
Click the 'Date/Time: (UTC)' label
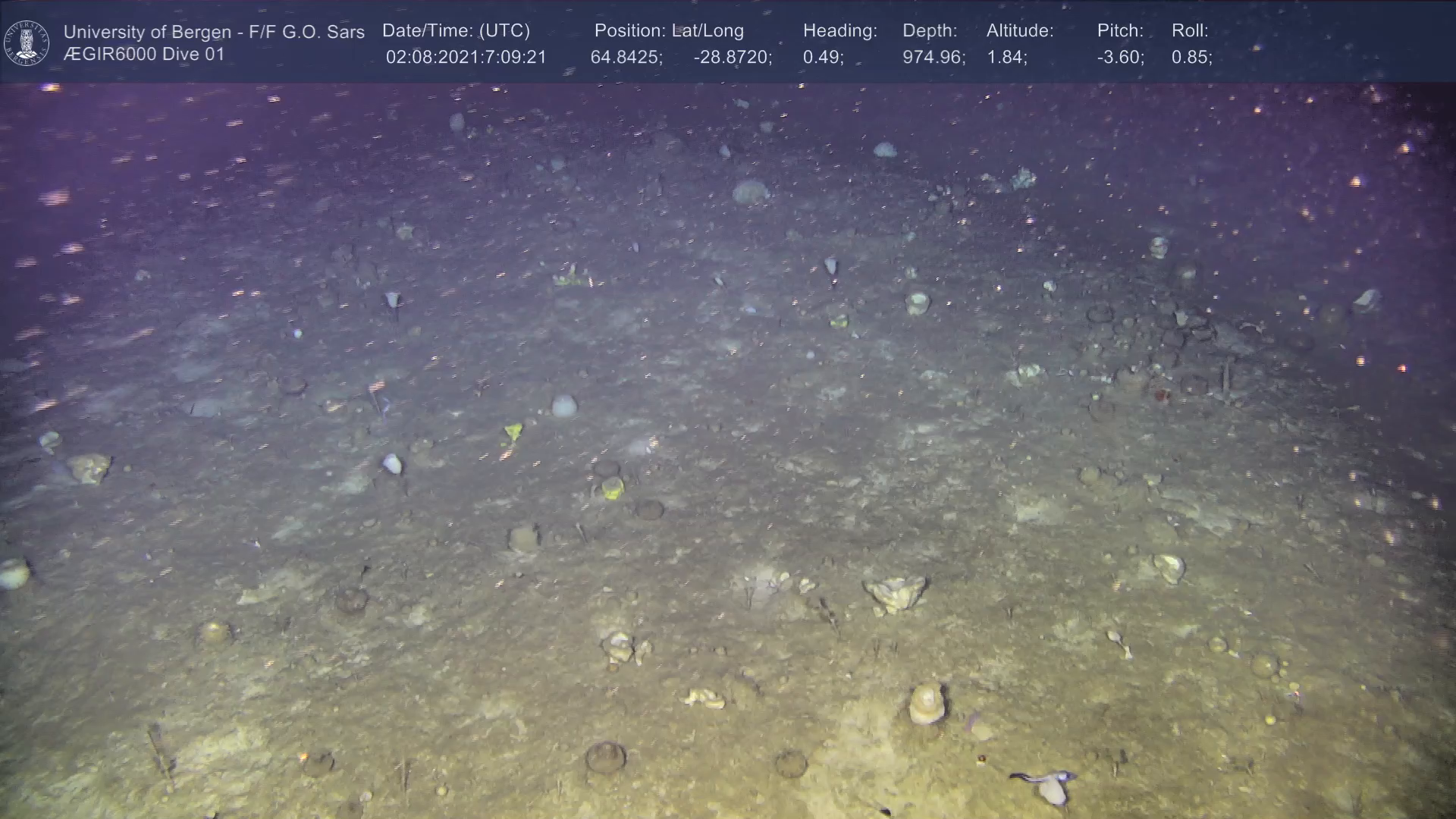click(456, 30)
